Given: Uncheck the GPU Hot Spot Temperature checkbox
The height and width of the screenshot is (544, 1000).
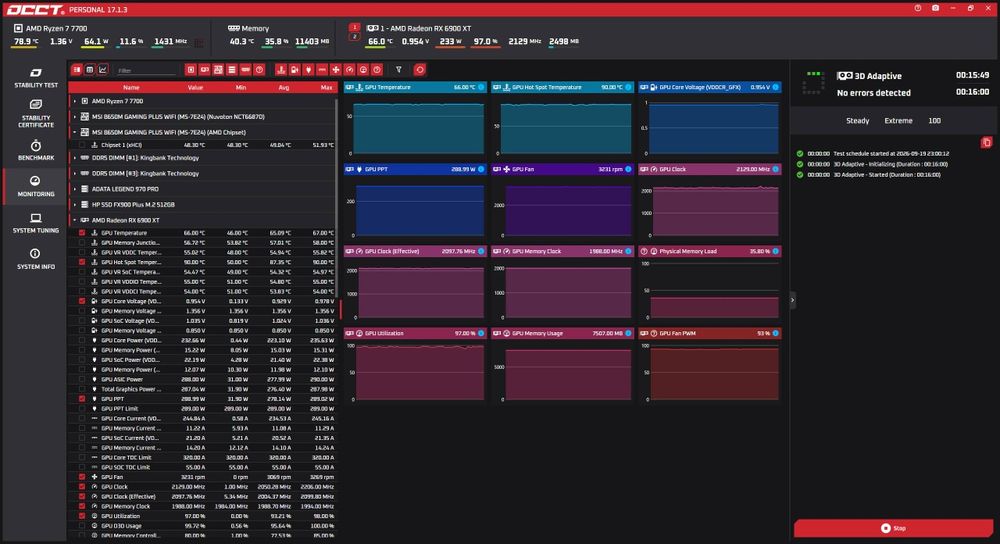Looking at the screenshot, I should pyautogui.click(x=82, y=262).
